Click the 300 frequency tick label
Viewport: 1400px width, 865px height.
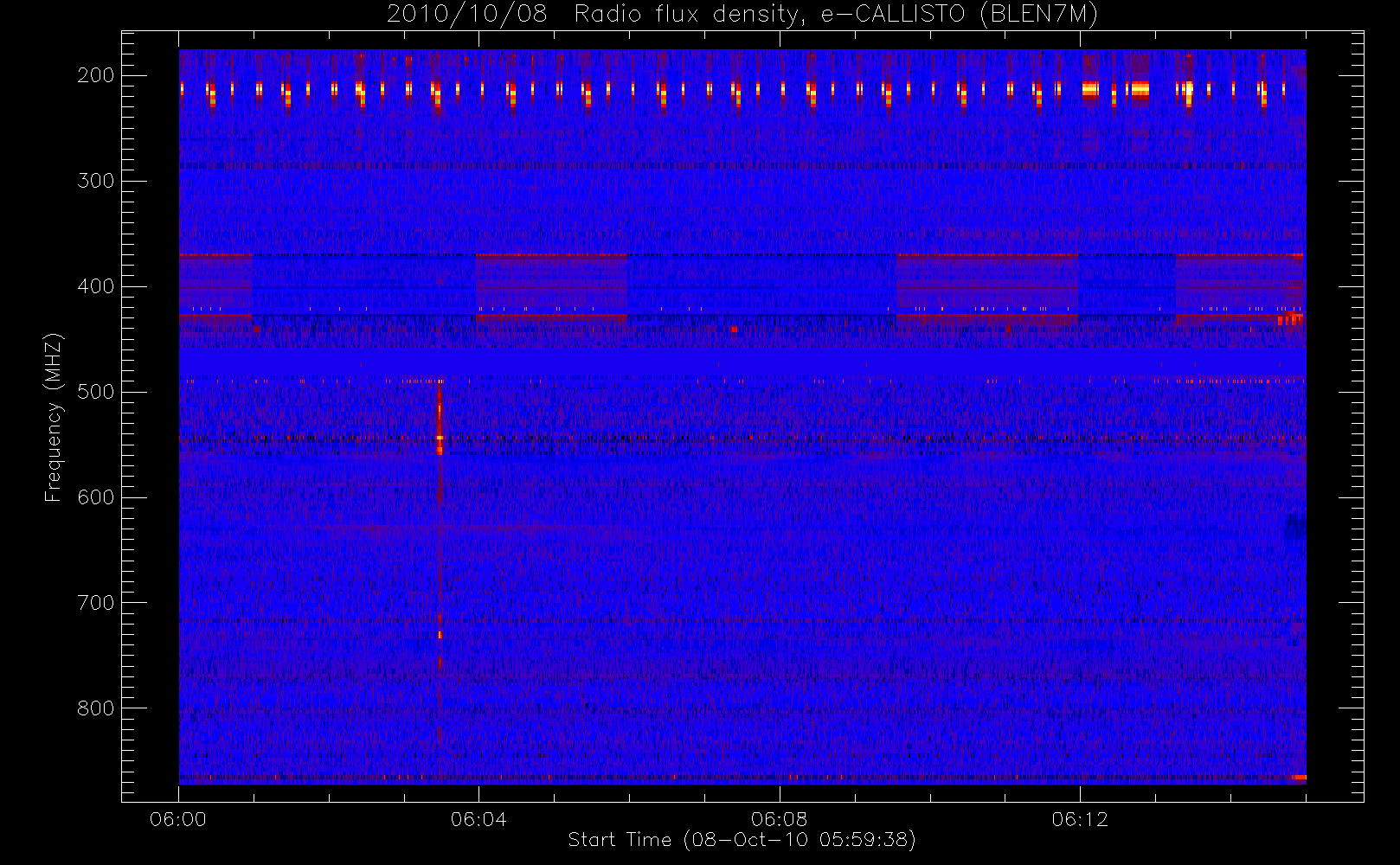pos(96,181)
